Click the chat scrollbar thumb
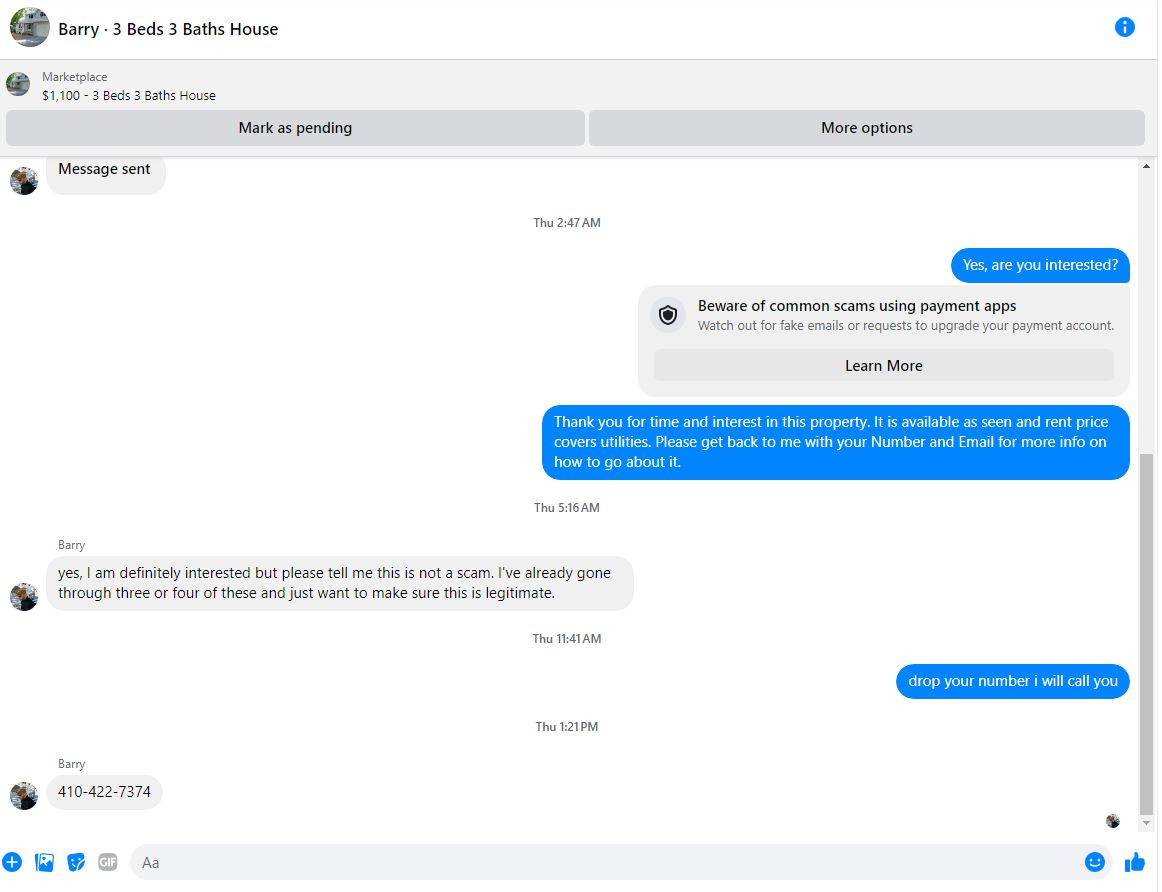 pos(1146,633)
